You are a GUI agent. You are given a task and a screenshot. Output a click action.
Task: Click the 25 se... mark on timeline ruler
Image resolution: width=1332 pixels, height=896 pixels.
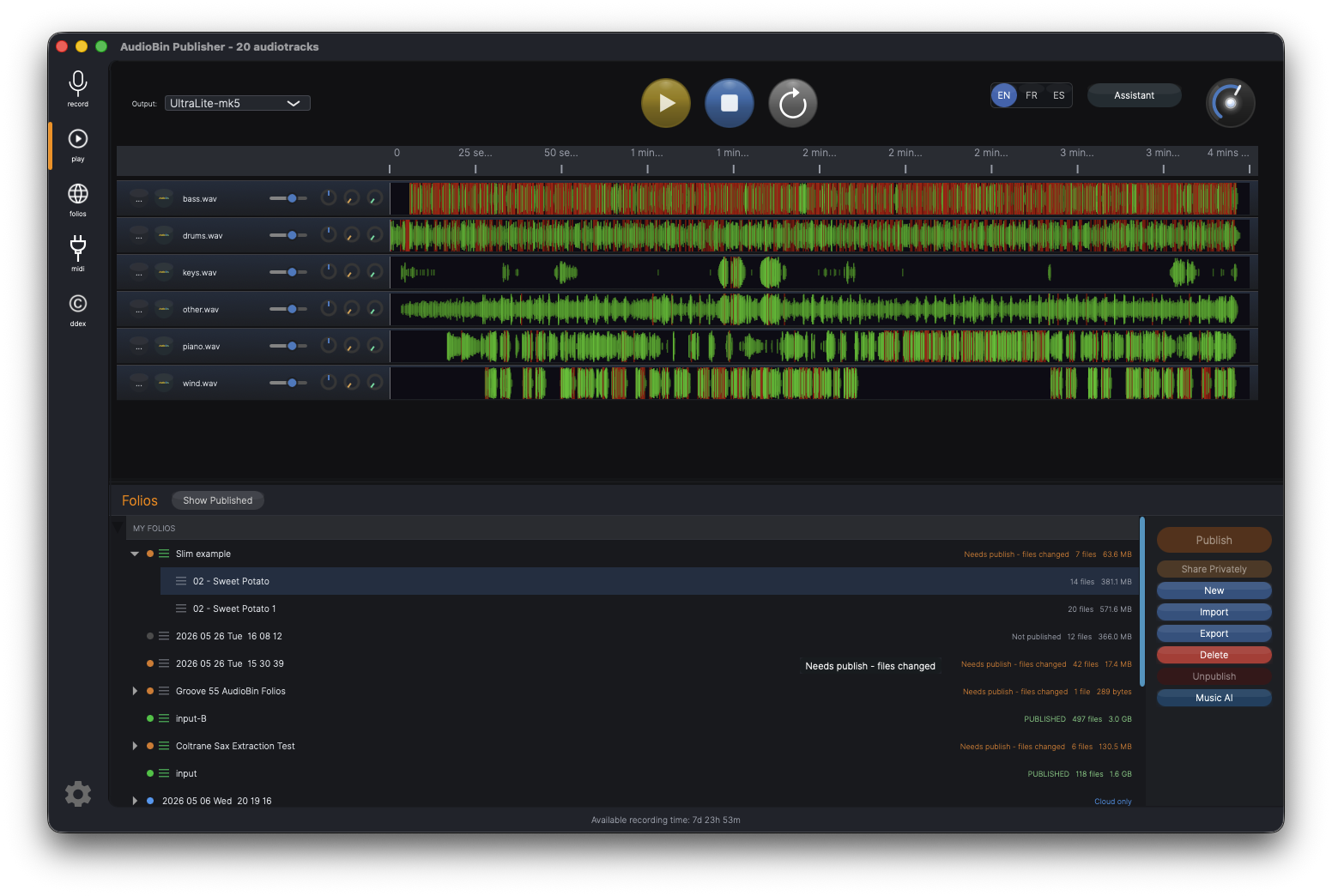tap(475, 153)
